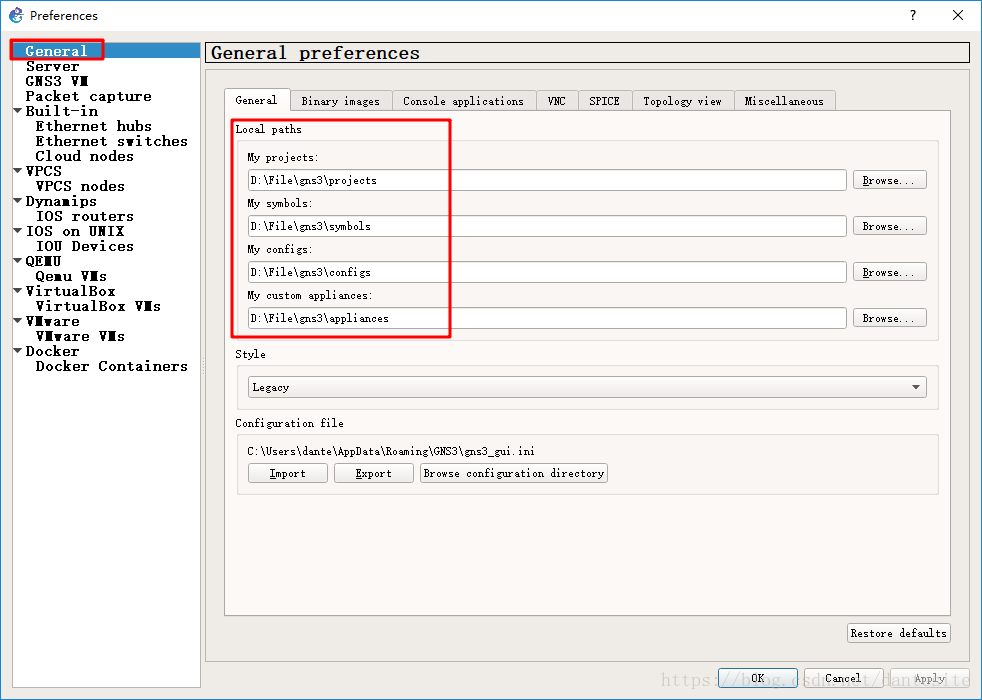Open IOS routers settings
Screen dimensions: 982x700
tap(85, 217)
